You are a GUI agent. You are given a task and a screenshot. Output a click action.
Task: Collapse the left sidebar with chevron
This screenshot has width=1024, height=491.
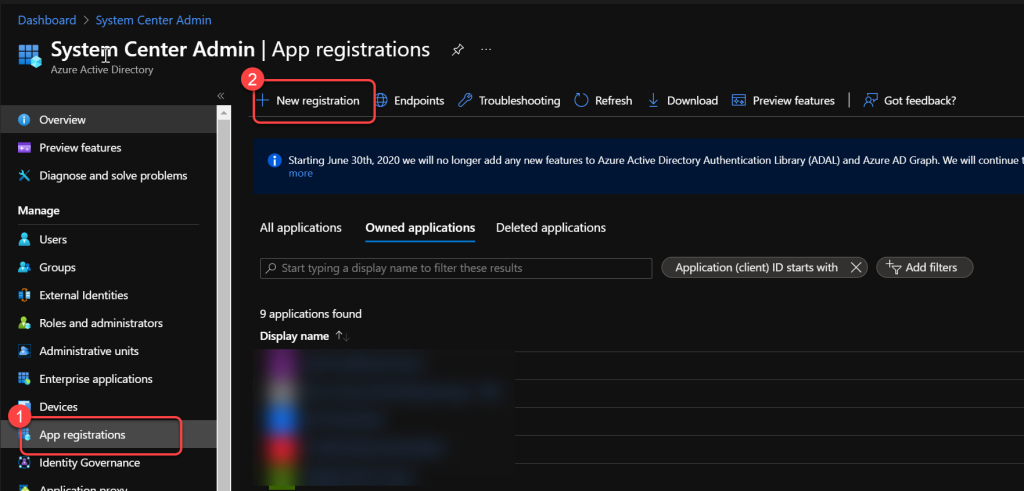coord(220,95)
